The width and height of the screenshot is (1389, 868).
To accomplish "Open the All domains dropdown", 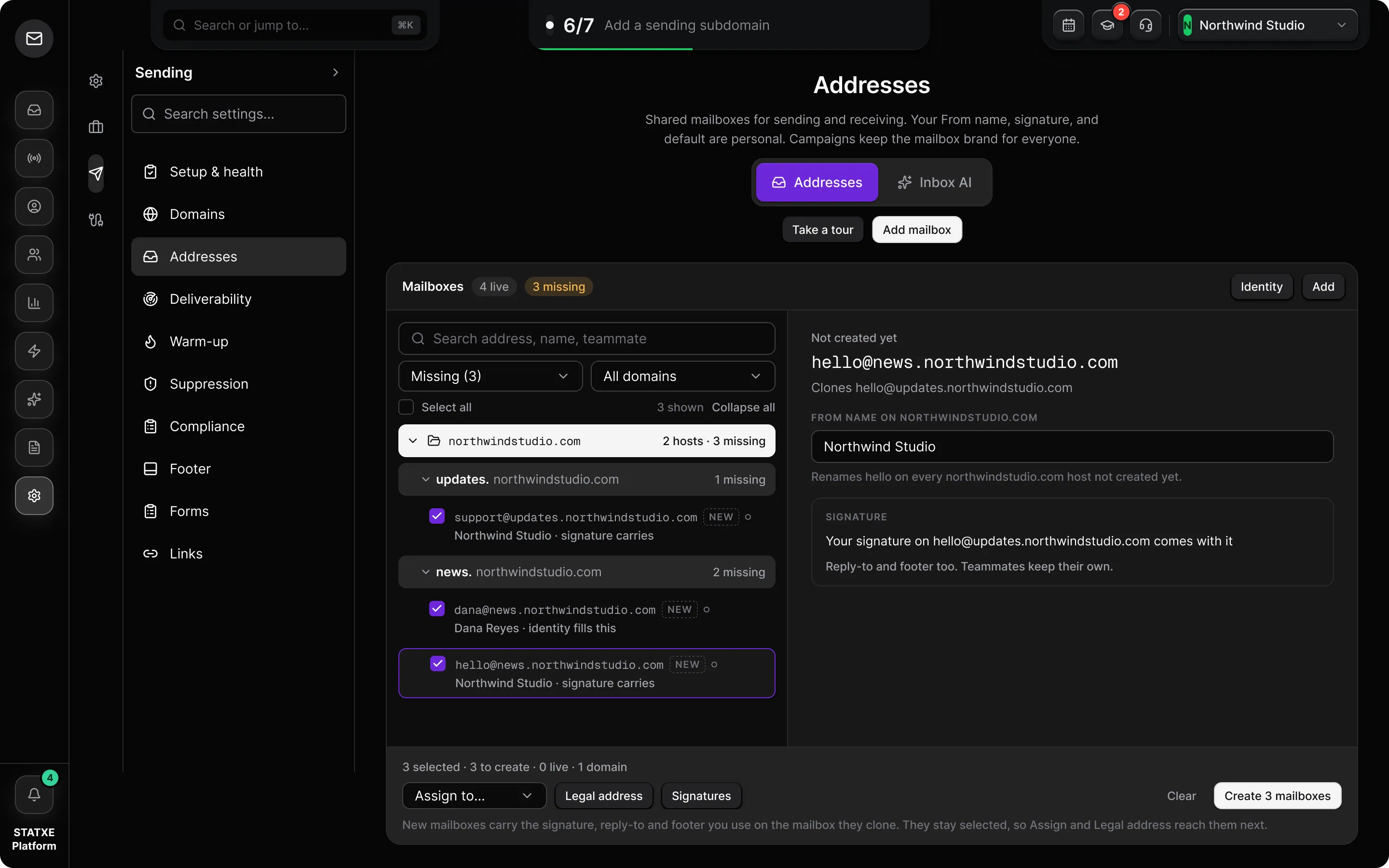I will tap(683, 376).
